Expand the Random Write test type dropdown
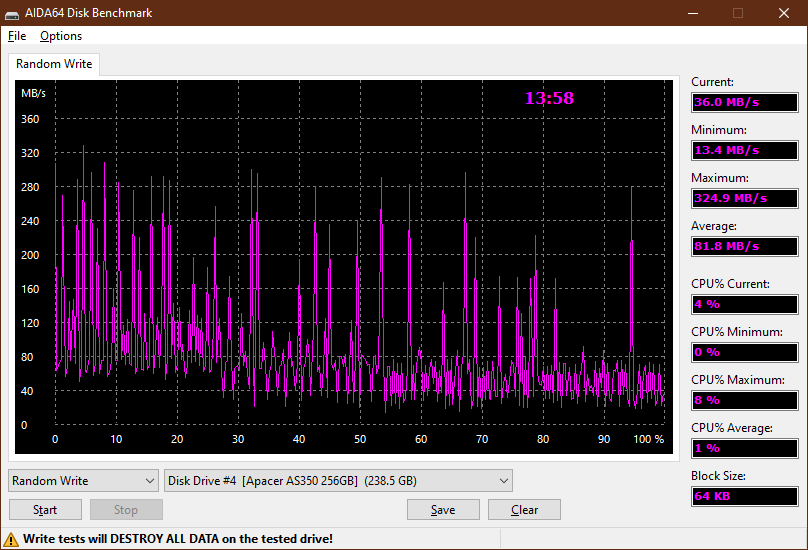This screenshot has height=550, width=808. tap(83, 481)
